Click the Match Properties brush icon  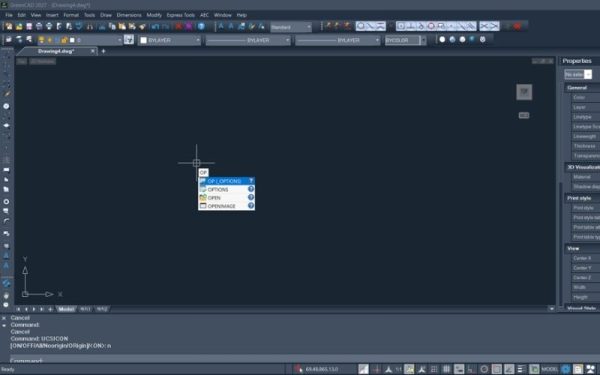click(142, 26)
